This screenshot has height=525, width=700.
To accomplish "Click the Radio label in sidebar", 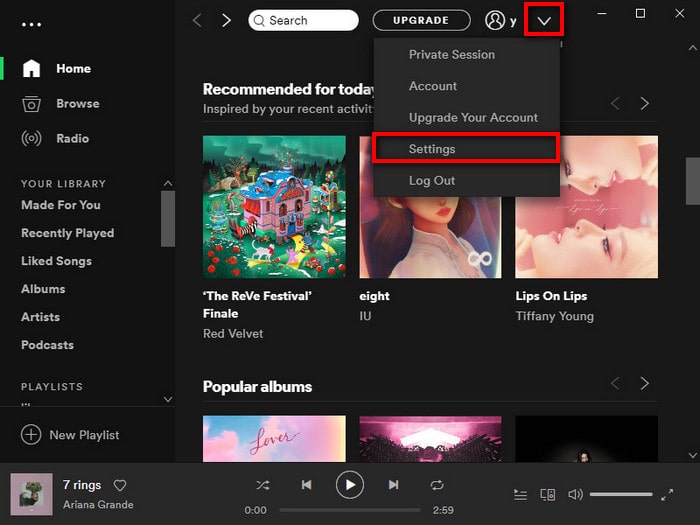I will click(72, 138).
